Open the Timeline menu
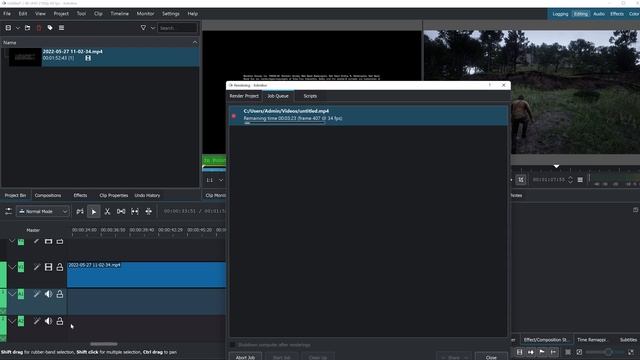Screen dimensions: 640x360 [x=119, y=13]
